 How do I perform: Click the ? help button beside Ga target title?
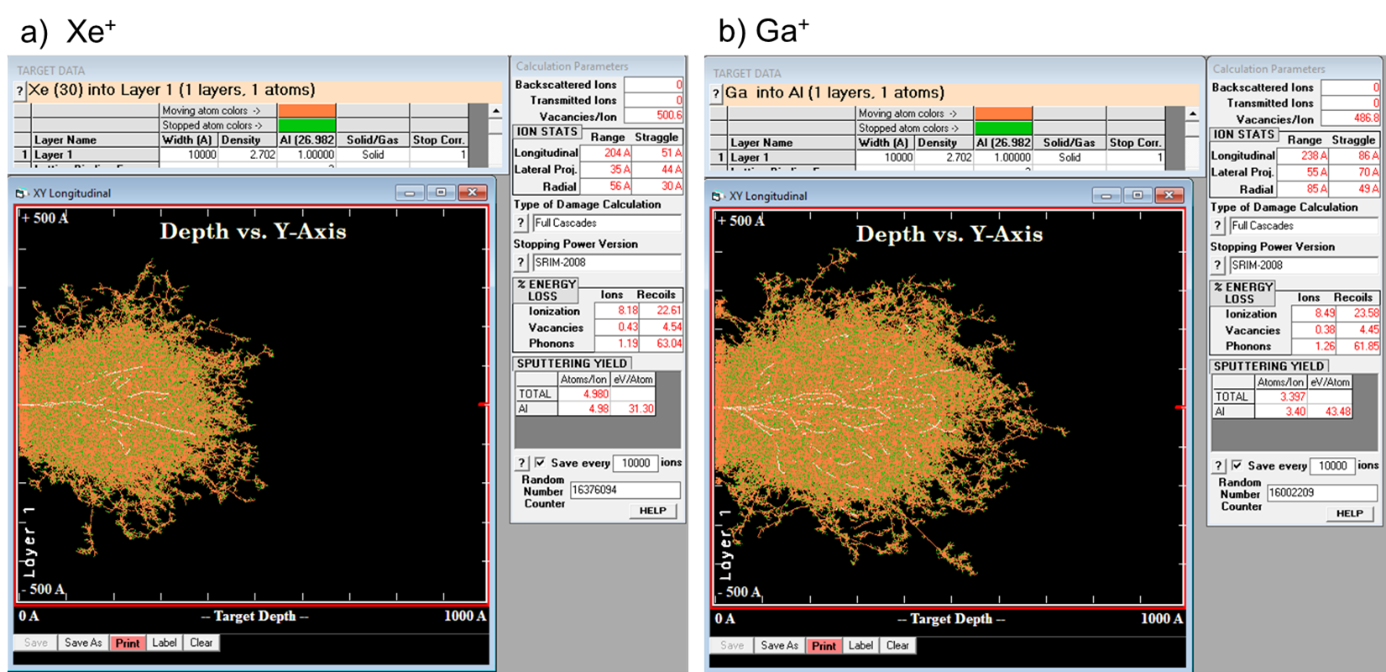coord(715,94)
